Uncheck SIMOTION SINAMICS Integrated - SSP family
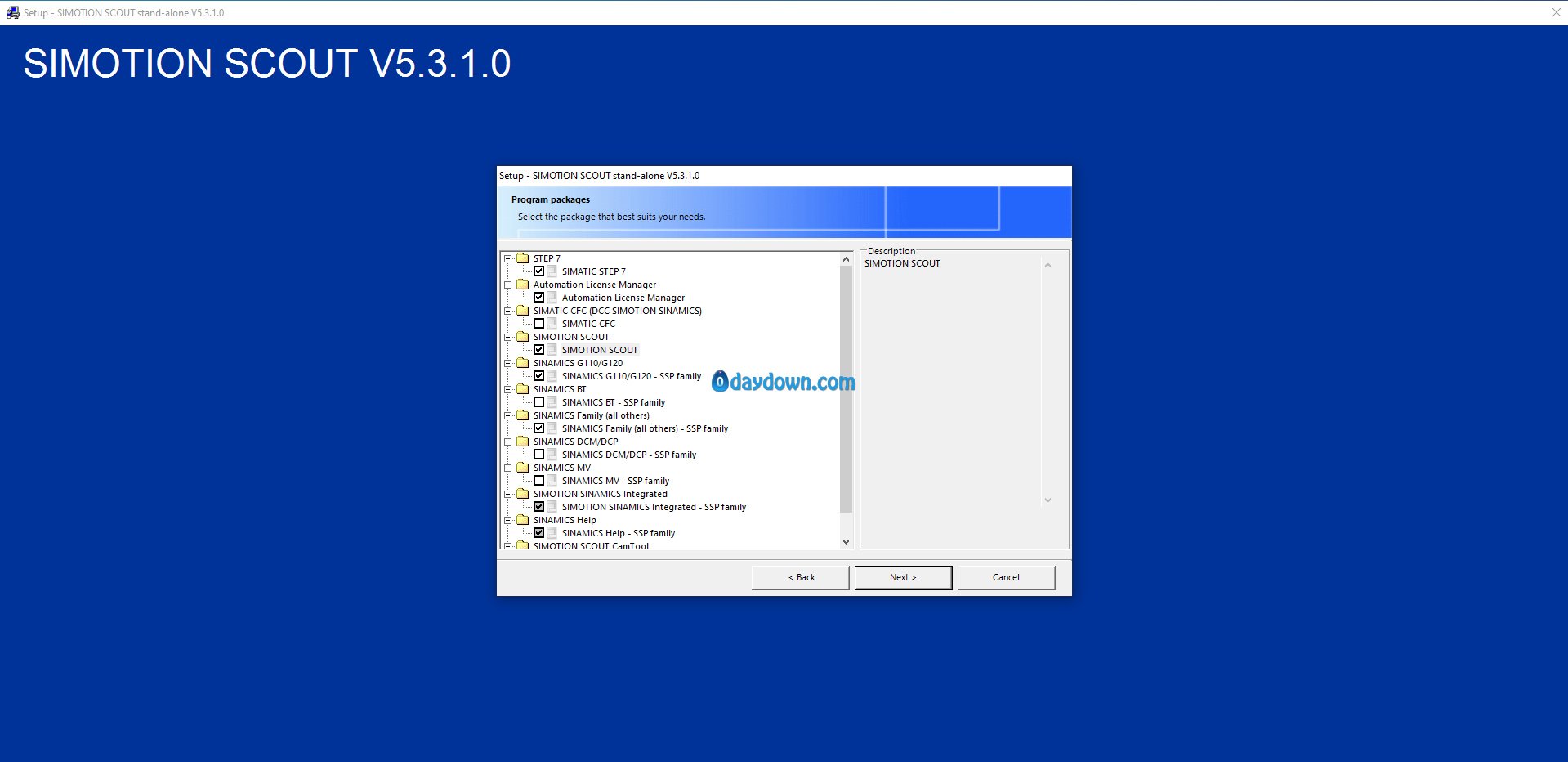This screenshot has height=762, width=1568. coord(539,507)
